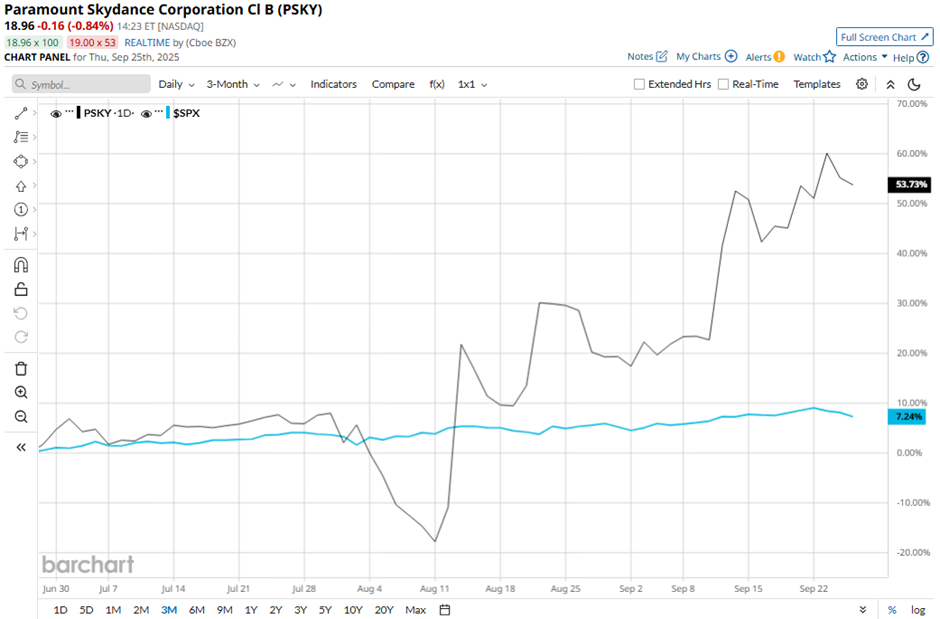Open chart settings gear icon

(862, 84)
